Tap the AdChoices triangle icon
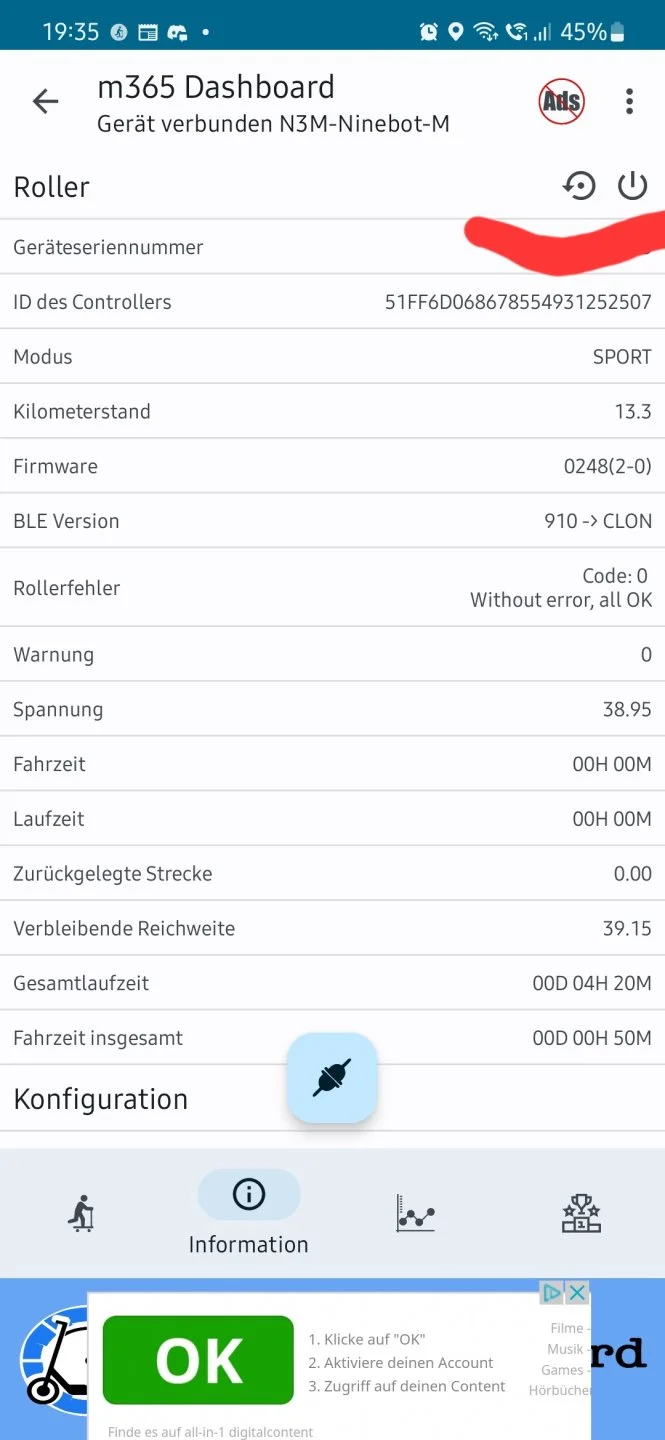665x1440 pixels. pyautogui.click(x=552, y=1293)
